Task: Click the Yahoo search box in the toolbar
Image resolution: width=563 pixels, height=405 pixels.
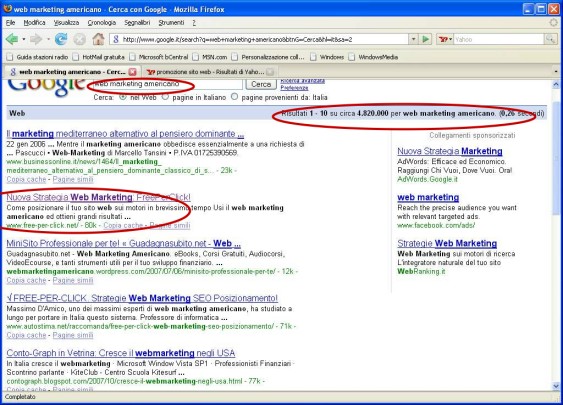Action: [499, 39]
